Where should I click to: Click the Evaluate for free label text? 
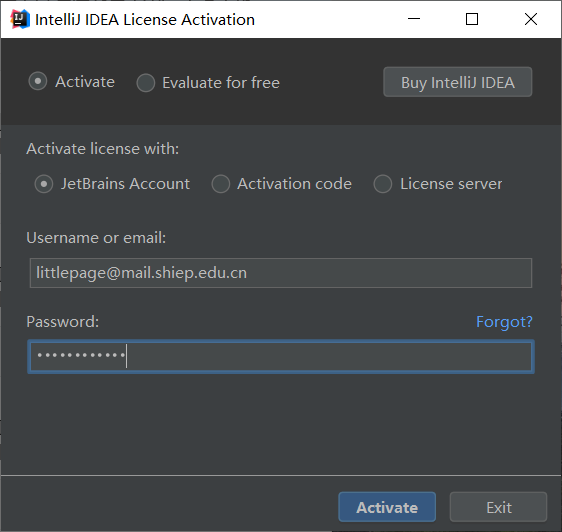tap(221, 83)
